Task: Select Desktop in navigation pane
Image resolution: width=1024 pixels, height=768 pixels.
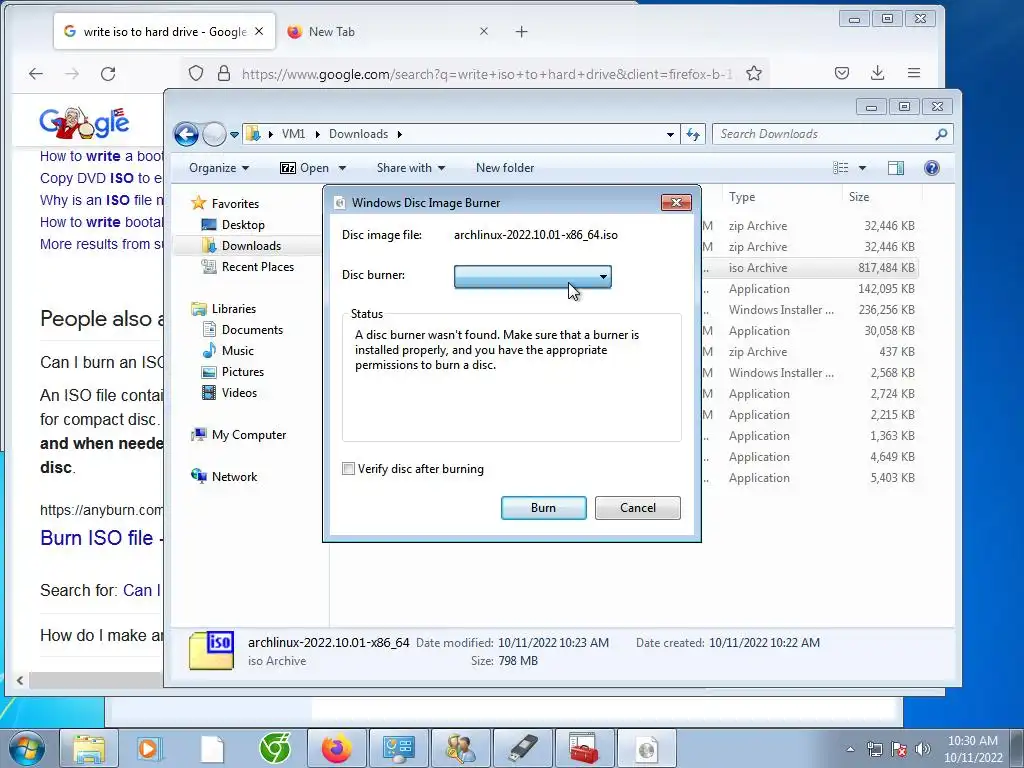Action: (x=243, y=225)
